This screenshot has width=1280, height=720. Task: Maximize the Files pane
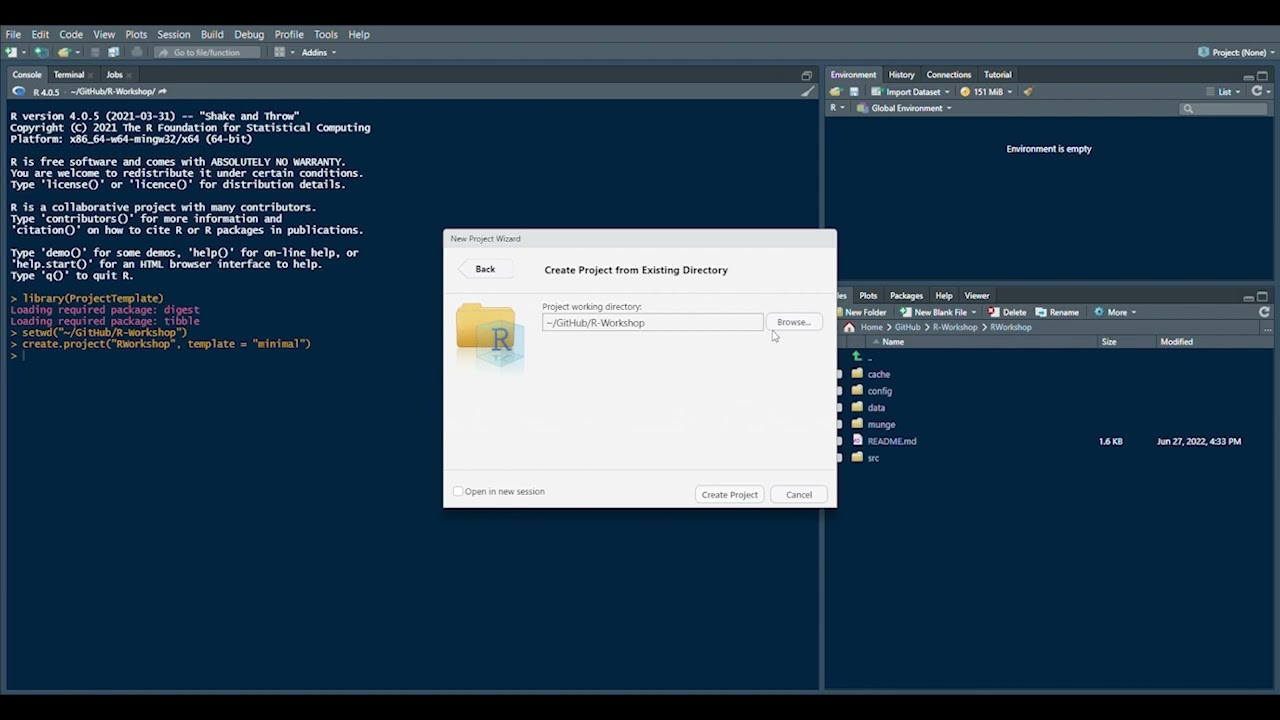tap(1262, 296)
